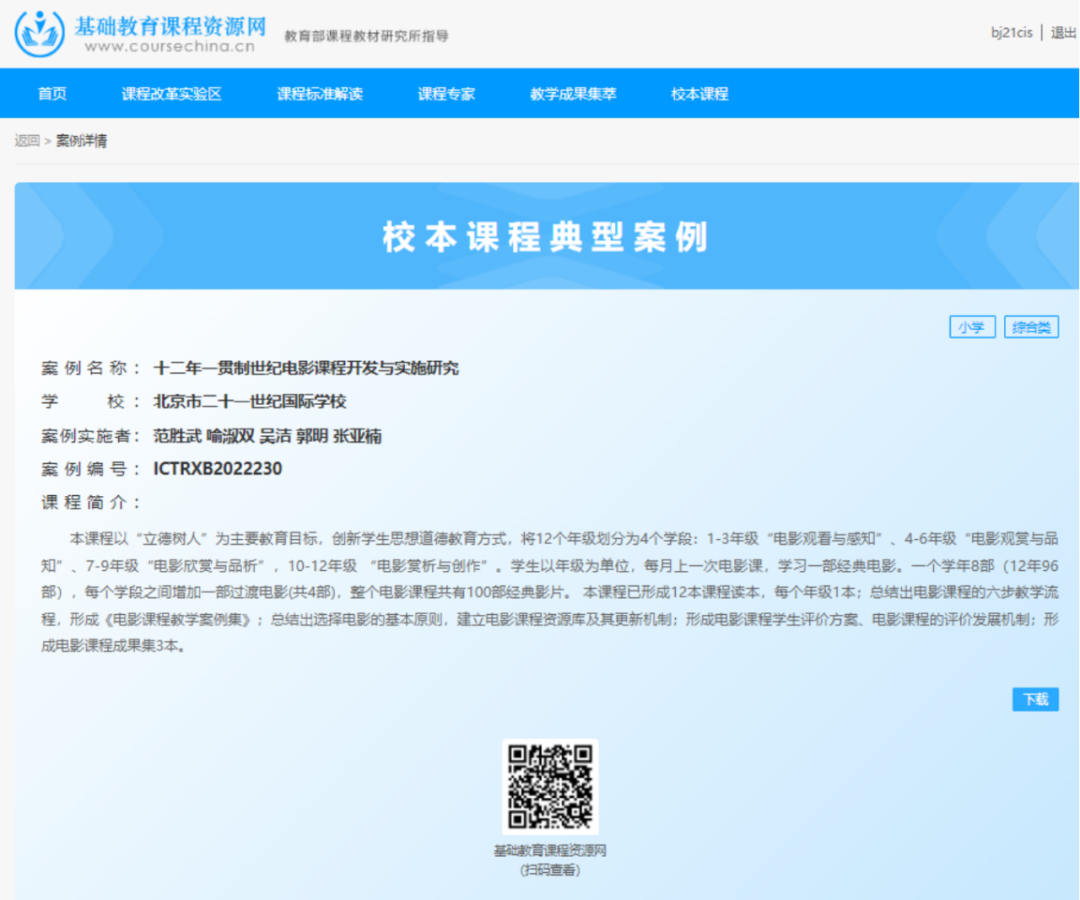Screen dimensions: 1080x900
Task: Click the bj21cis username link
Action: [x=1011, y=32]
